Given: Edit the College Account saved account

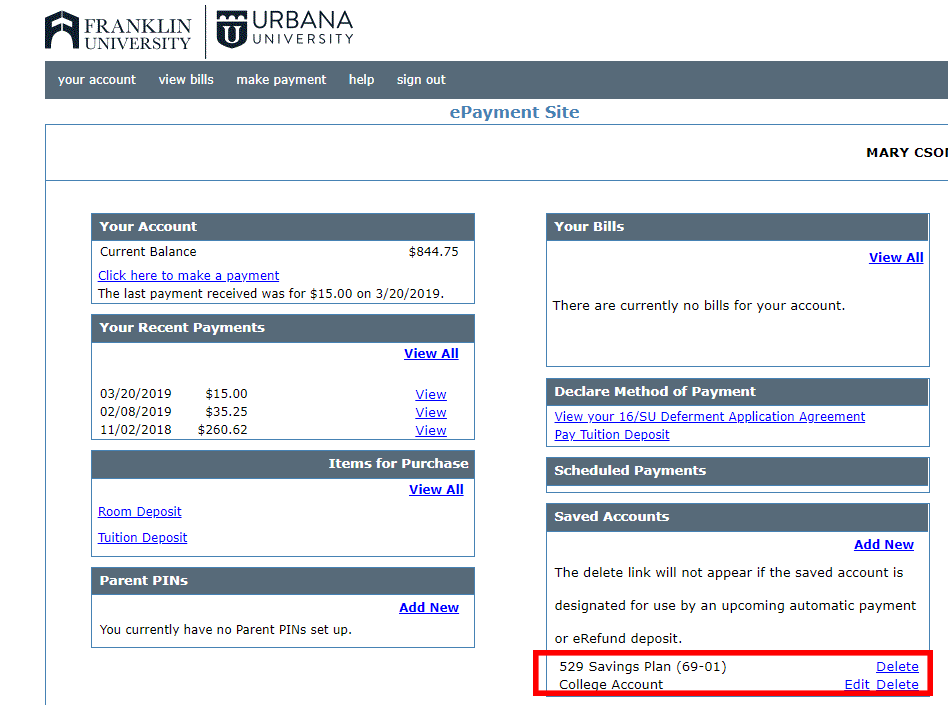Looking at the screenshot, I should coord(857,684).
